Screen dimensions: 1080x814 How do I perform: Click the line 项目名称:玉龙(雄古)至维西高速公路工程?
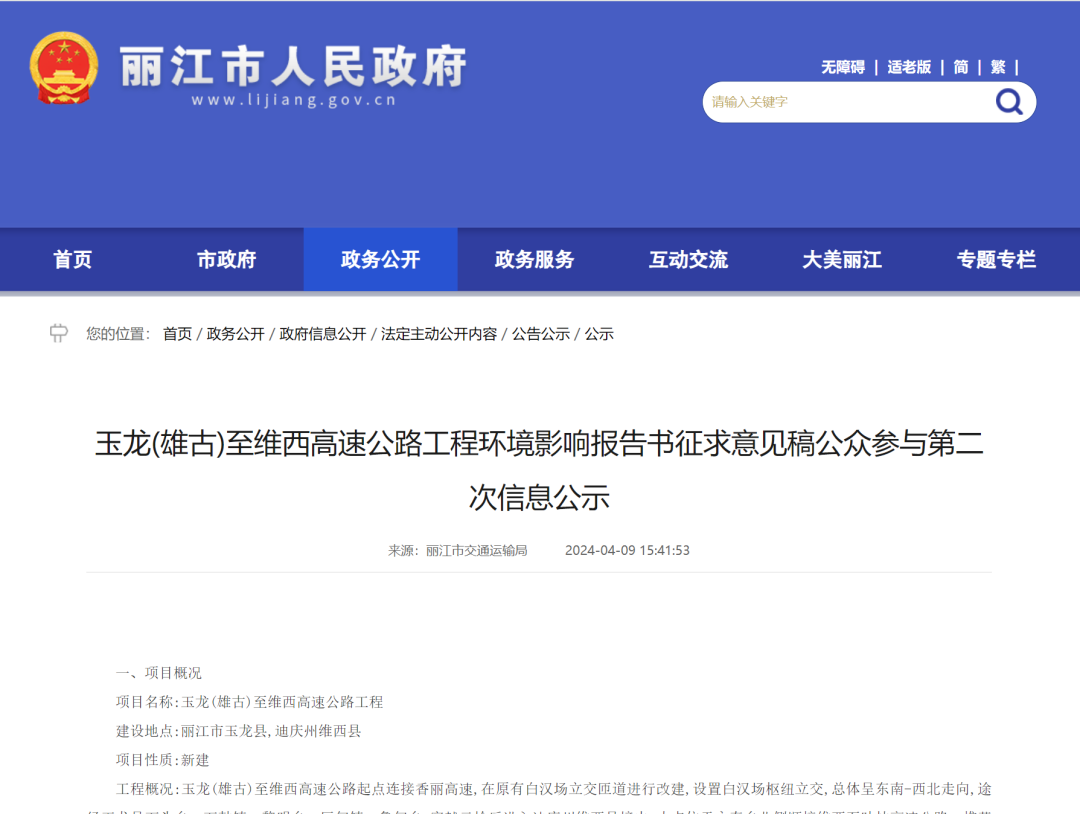click(249, 702)
